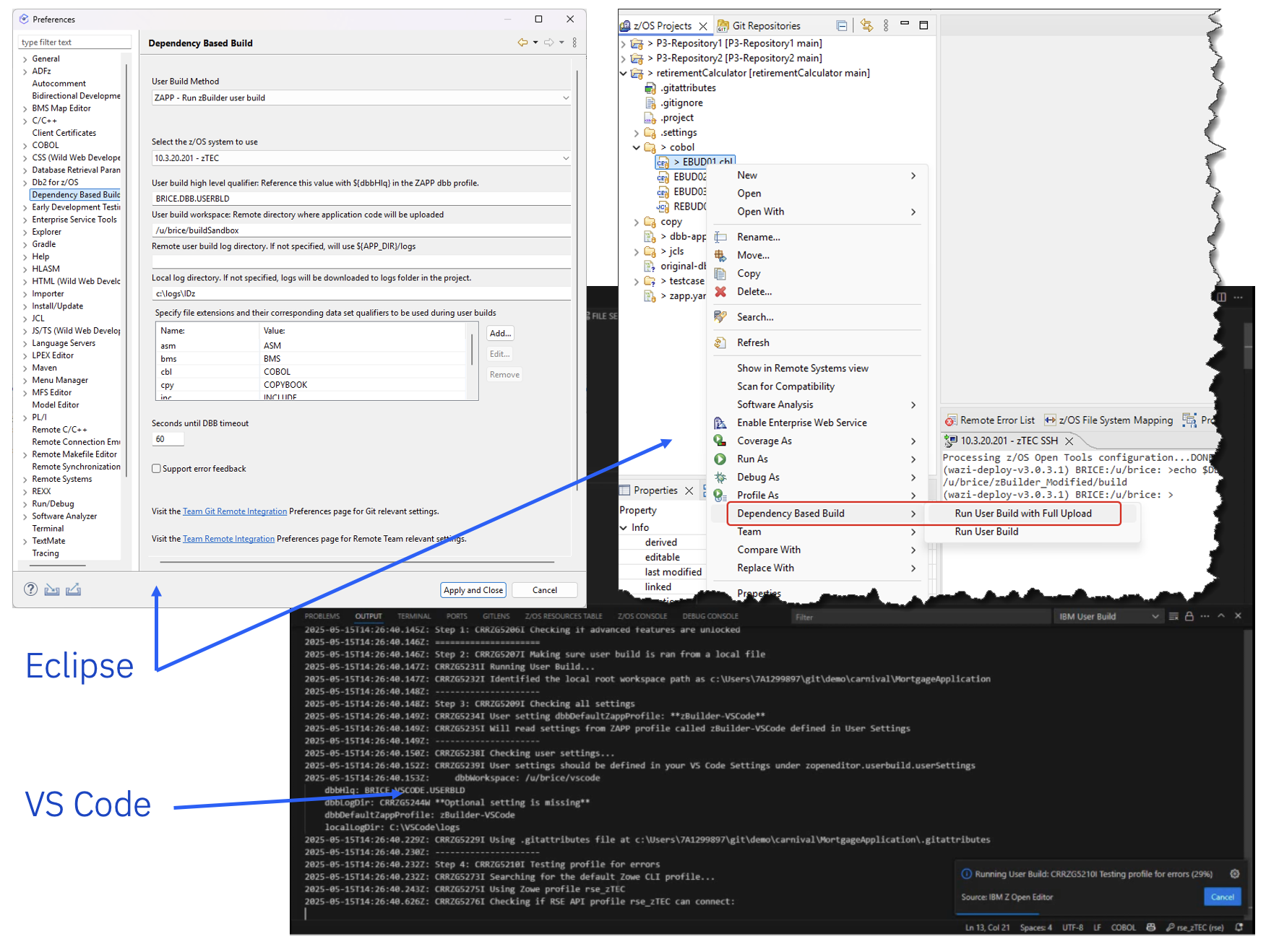This screenshot has width=1266, height=952.
Task: Expand P3-Repository1 project node
Action: [x=624, y=44]
